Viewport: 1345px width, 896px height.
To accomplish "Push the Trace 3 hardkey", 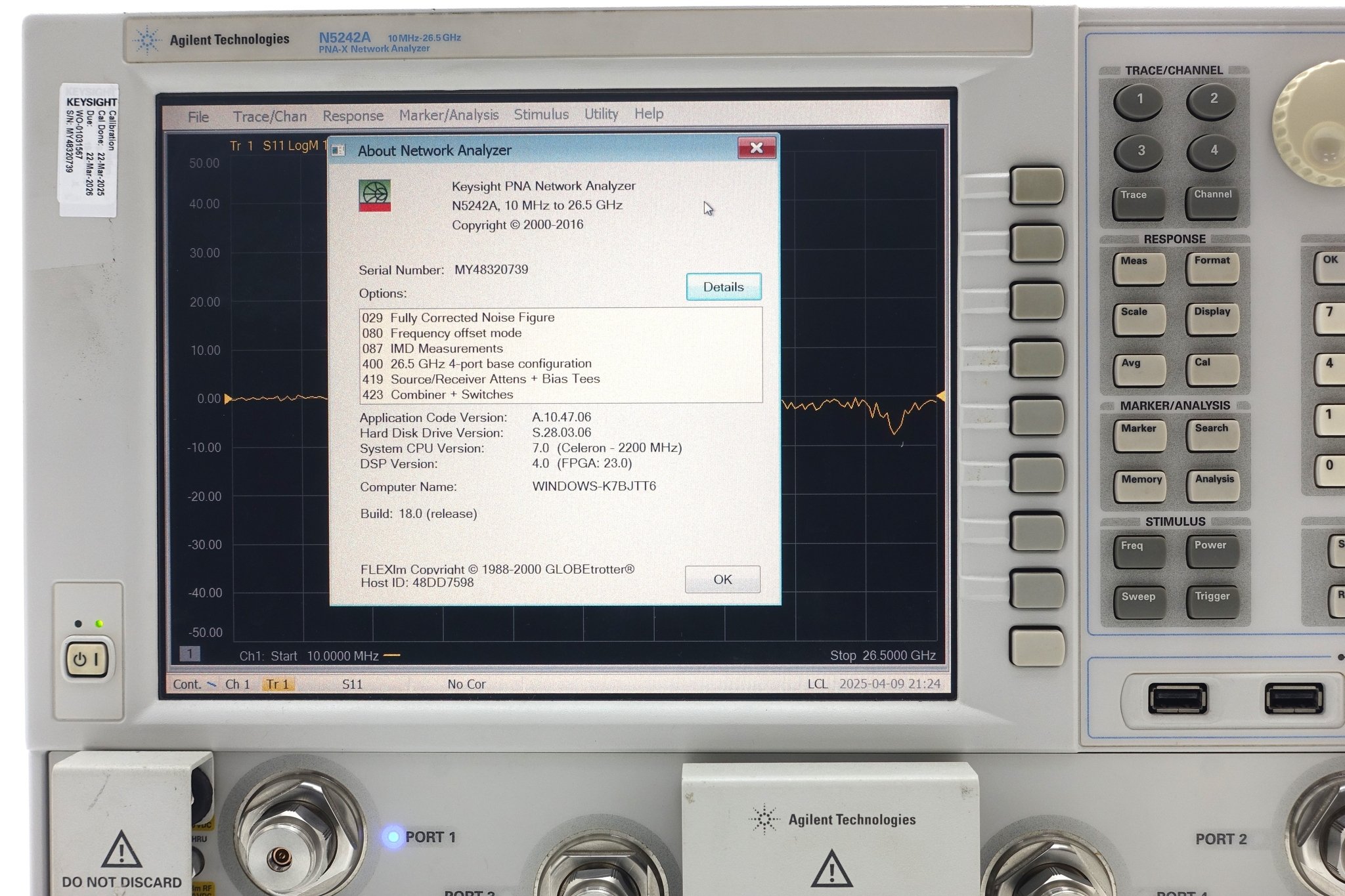I will [1139, 152].
